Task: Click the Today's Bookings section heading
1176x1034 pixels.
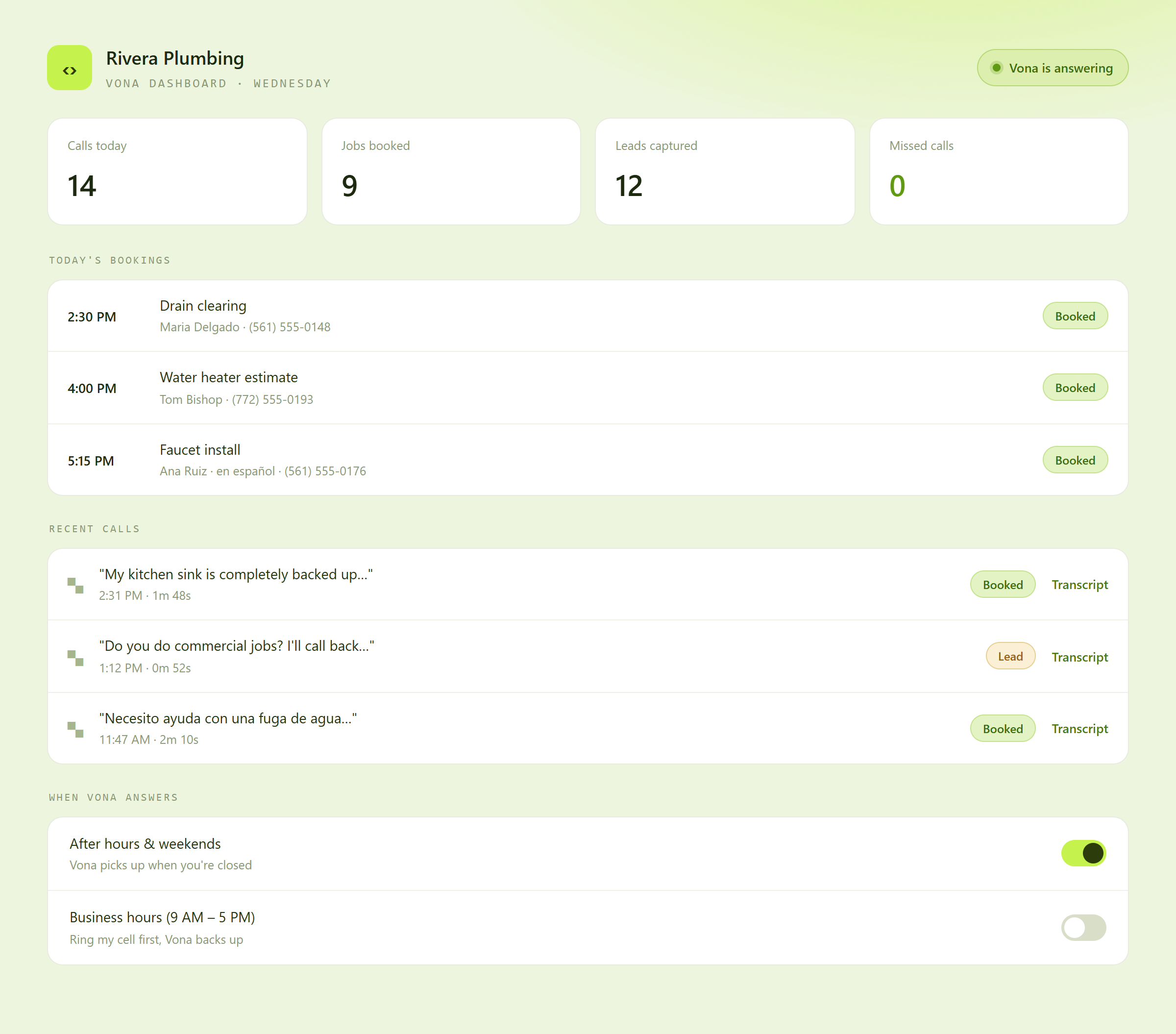Action: click(x=110, y=261)
